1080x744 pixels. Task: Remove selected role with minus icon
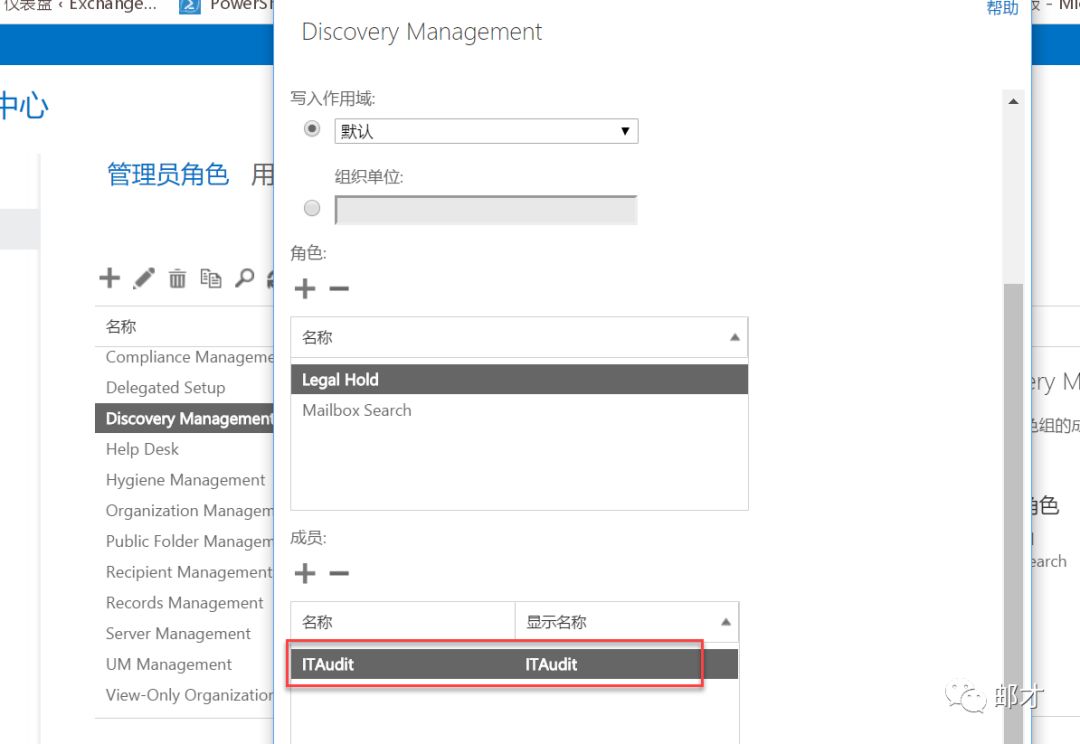(x=339, y=289)
